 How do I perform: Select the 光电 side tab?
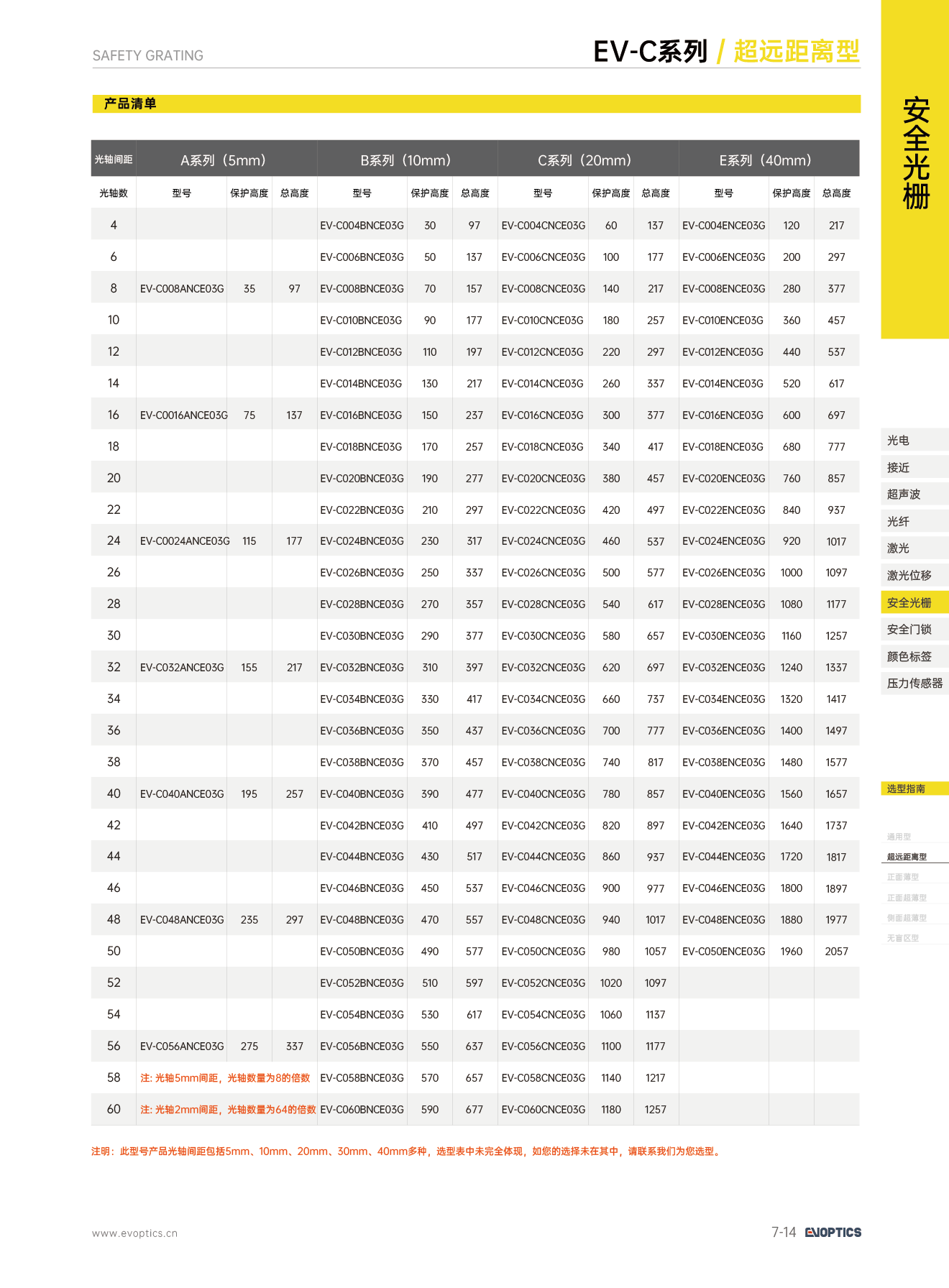[914, 440]
